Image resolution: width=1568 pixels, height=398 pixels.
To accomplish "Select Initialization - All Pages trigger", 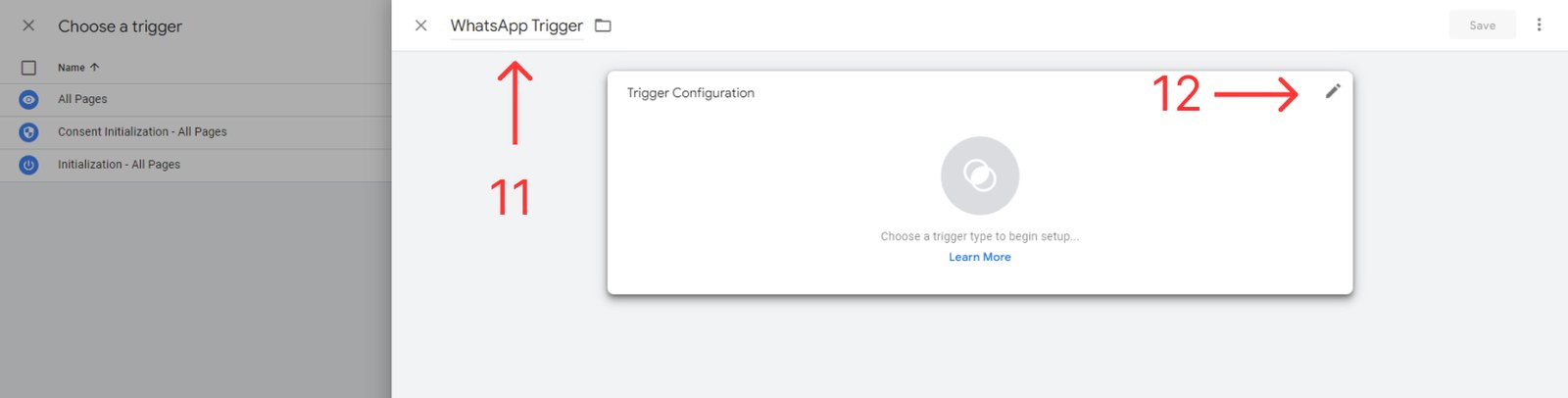I will pyautogui.click(x=119, y=165).
